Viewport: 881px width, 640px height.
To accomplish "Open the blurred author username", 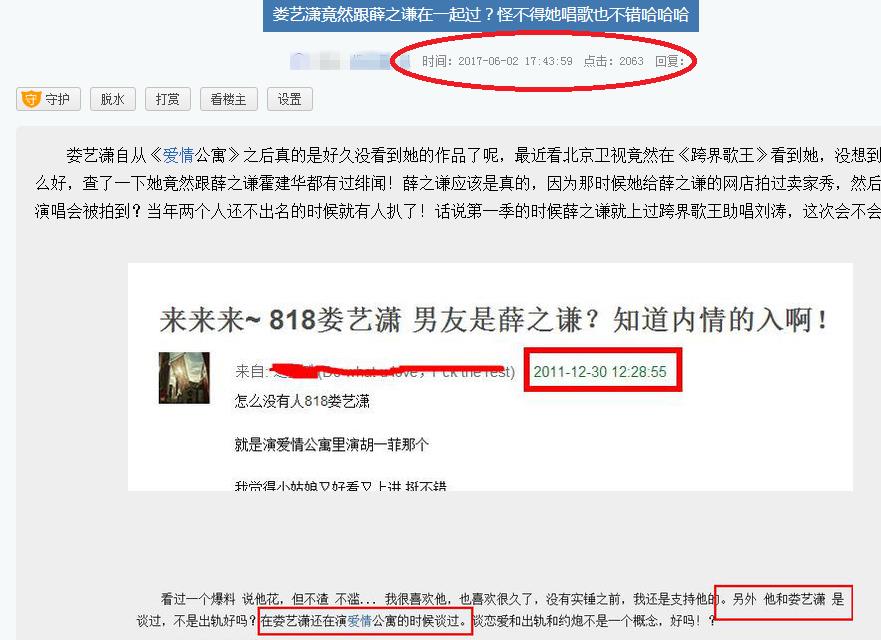I will pos(343,61).
